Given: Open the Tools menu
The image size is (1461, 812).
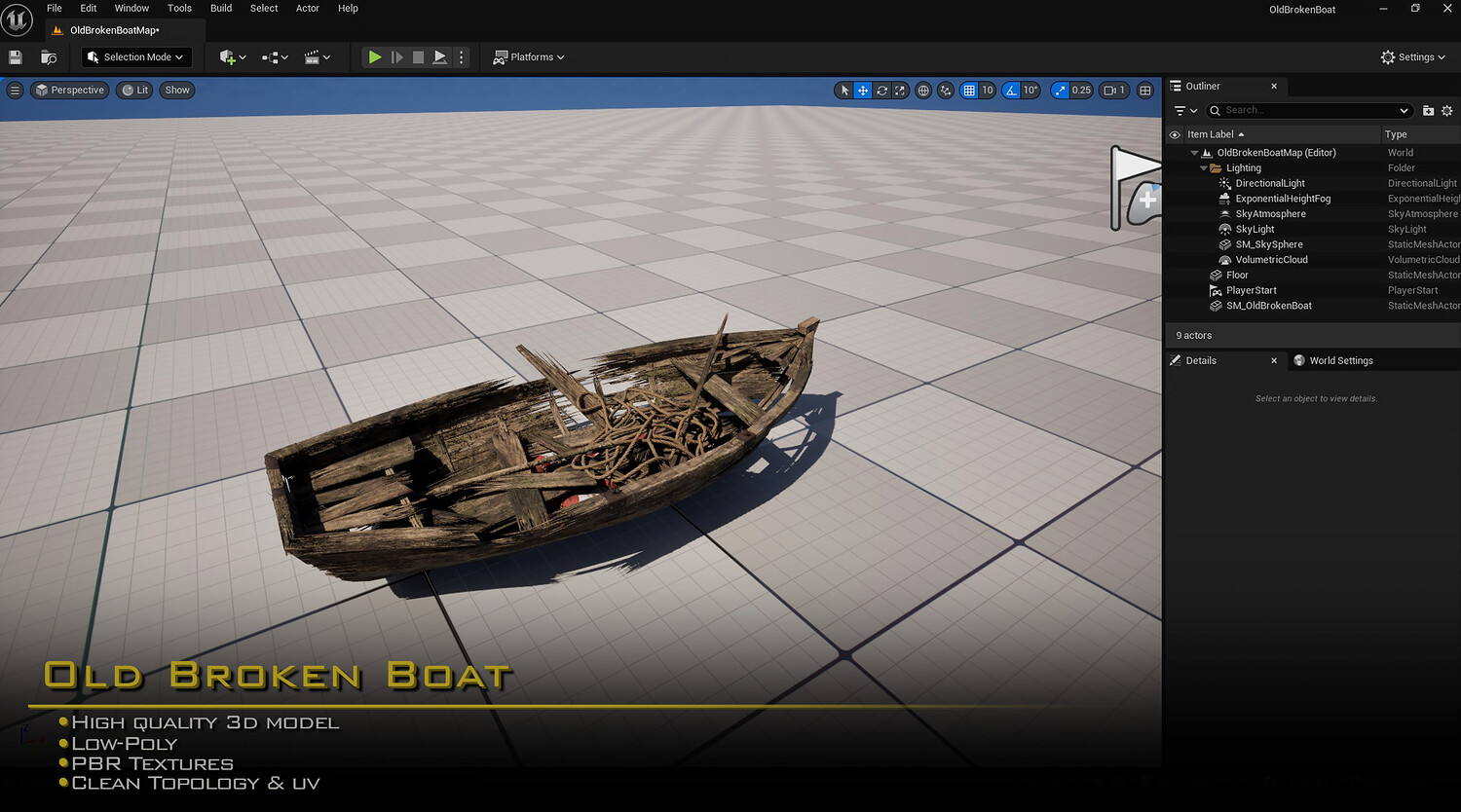Looking at the screenshot, I should pyautogui.click(x=179, y=8).
